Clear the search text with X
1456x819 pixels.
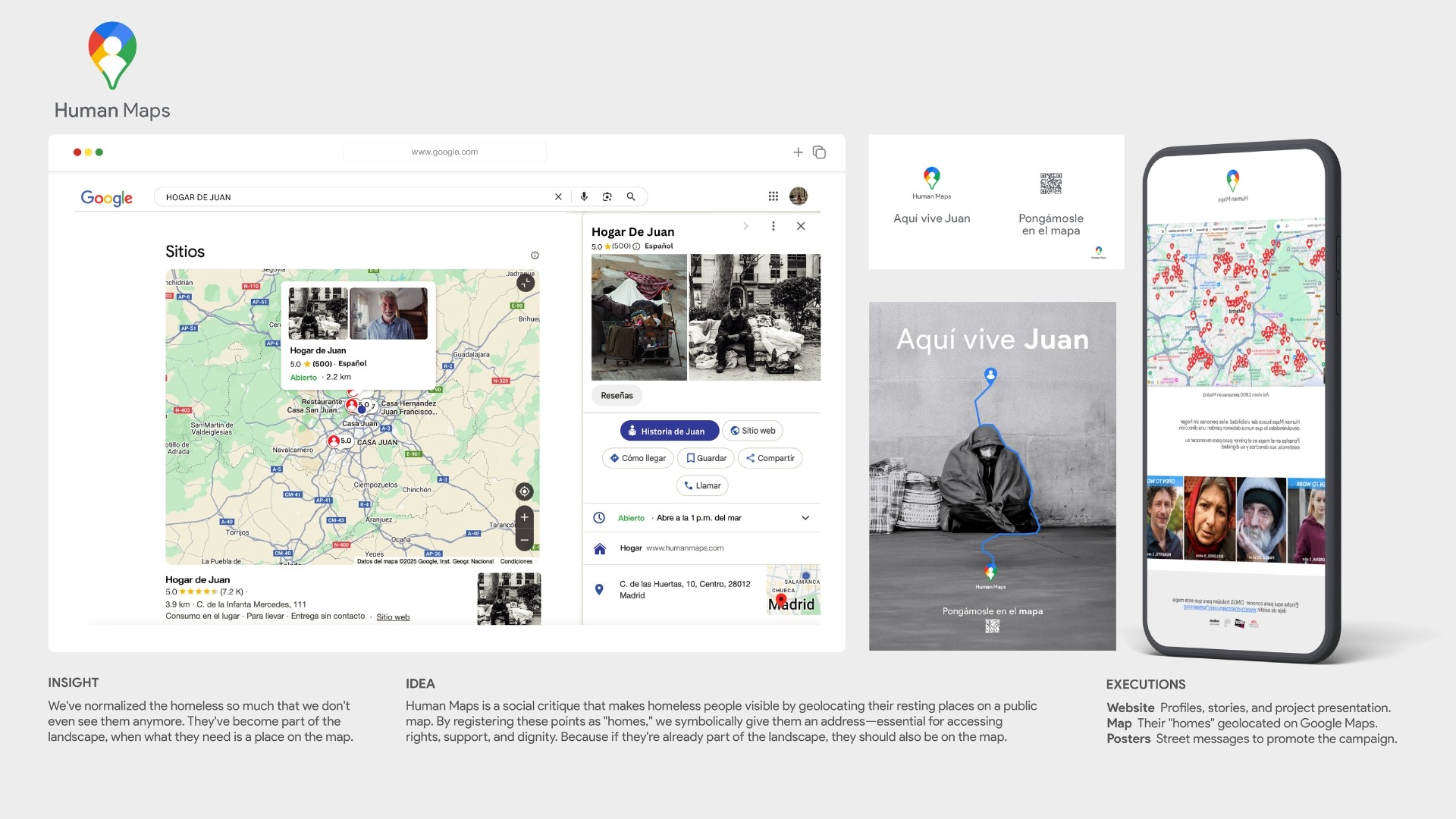click(559, 196)
